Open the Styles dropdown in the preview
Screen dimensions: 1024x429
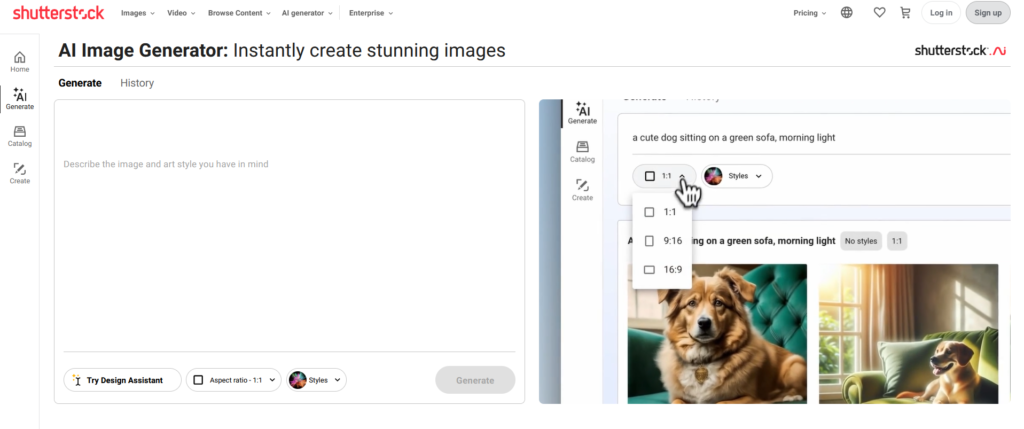pyautogui.click(x=737, y=176)
